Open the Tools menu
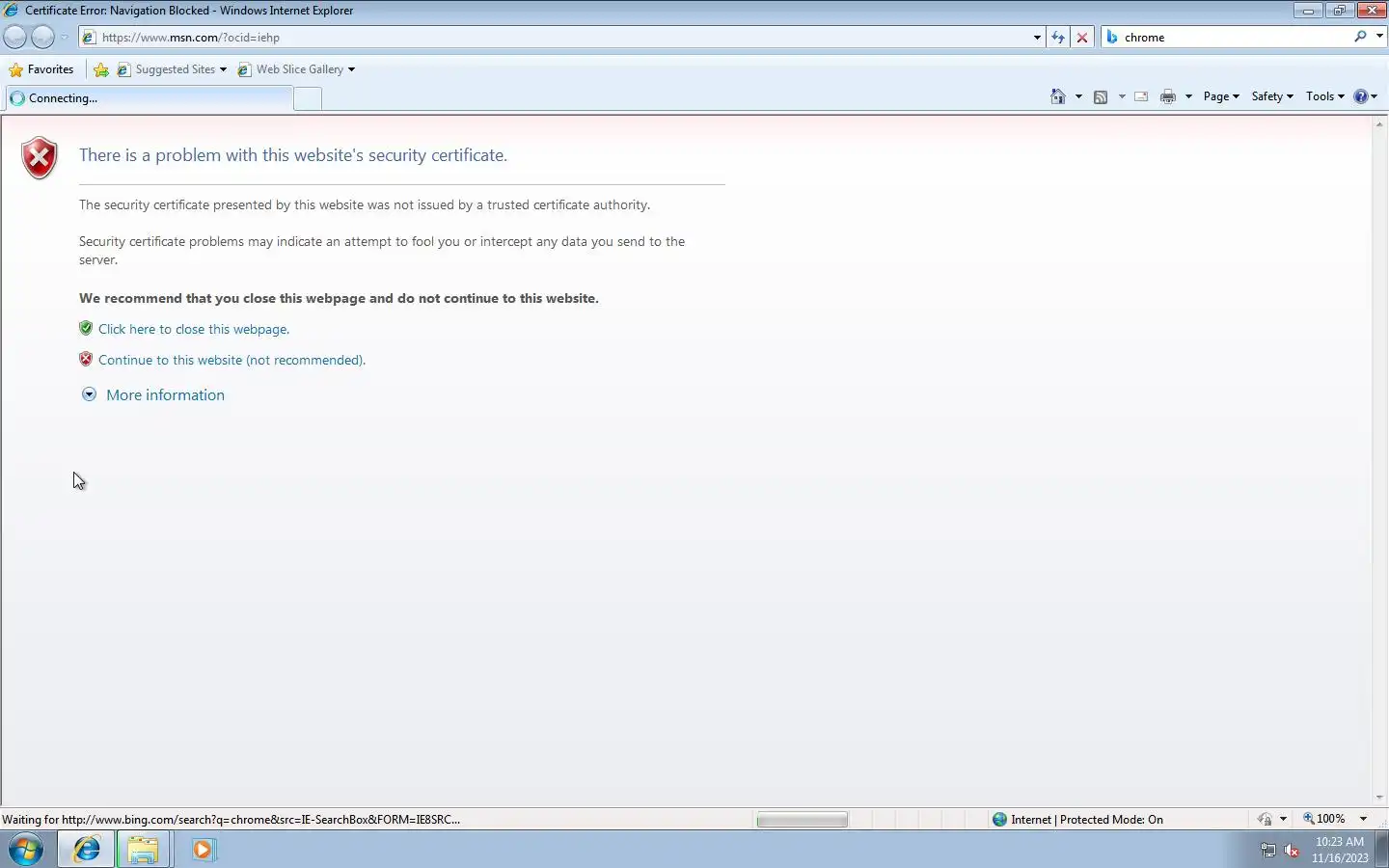 click(1324, 96)
